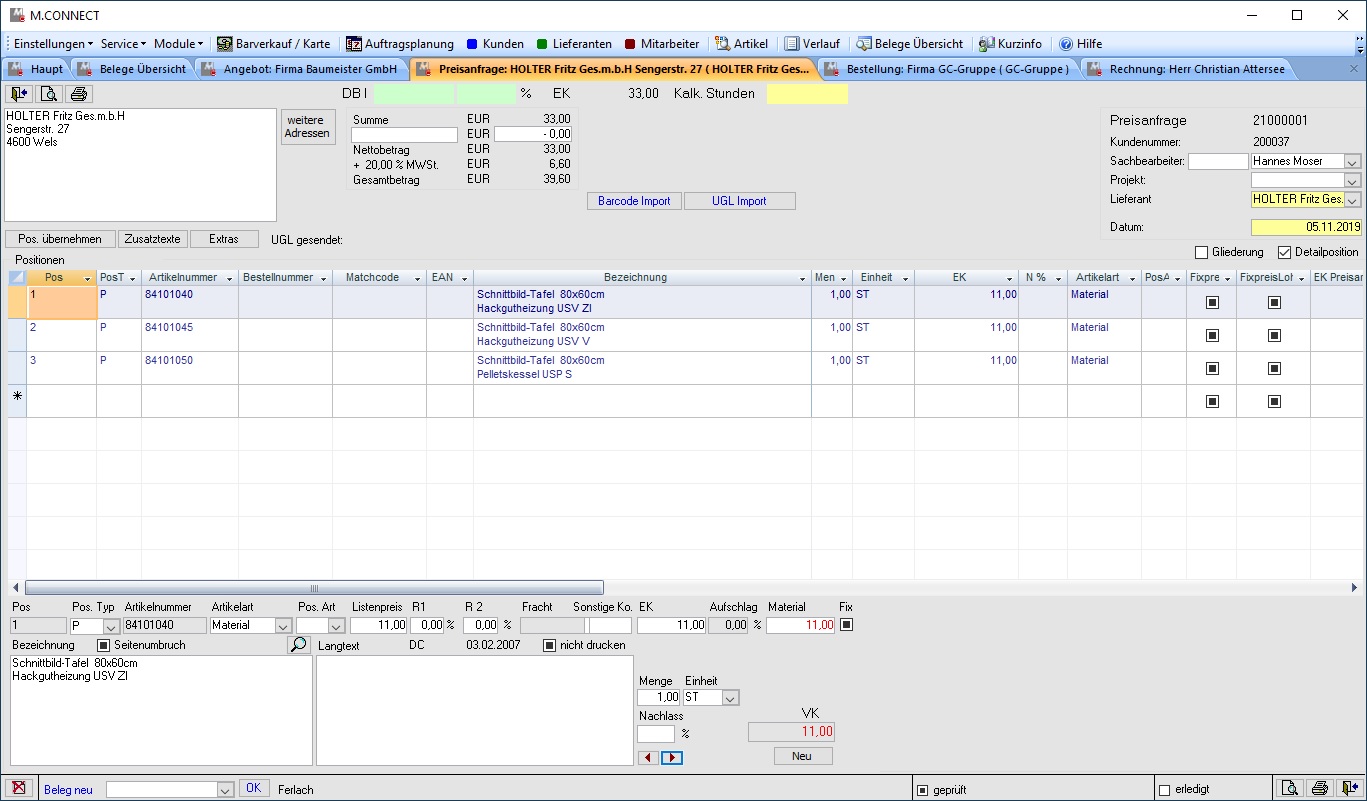Image resolution: width=1367 pixels, height=801 pixels.
Task: Enable the Gliederung checkbox
Action: (1202, 252)
